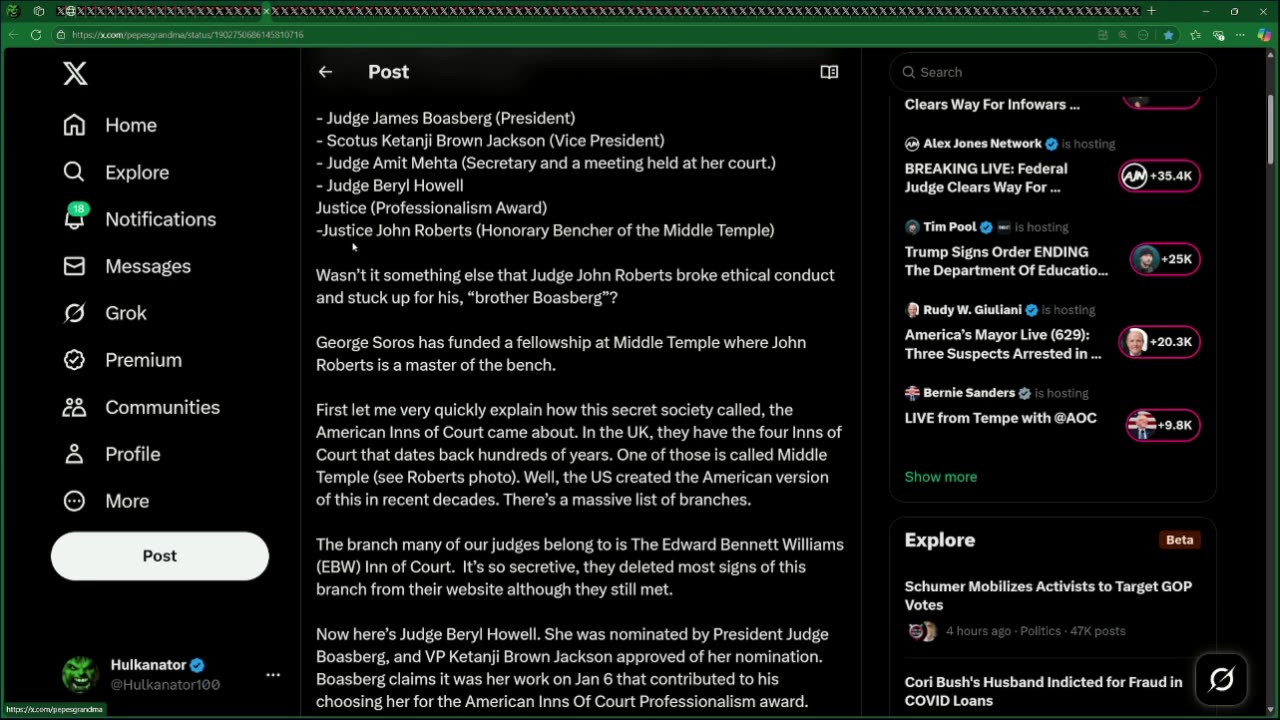
Task: Click the search magnifier icon
Action: coord(909,72)
